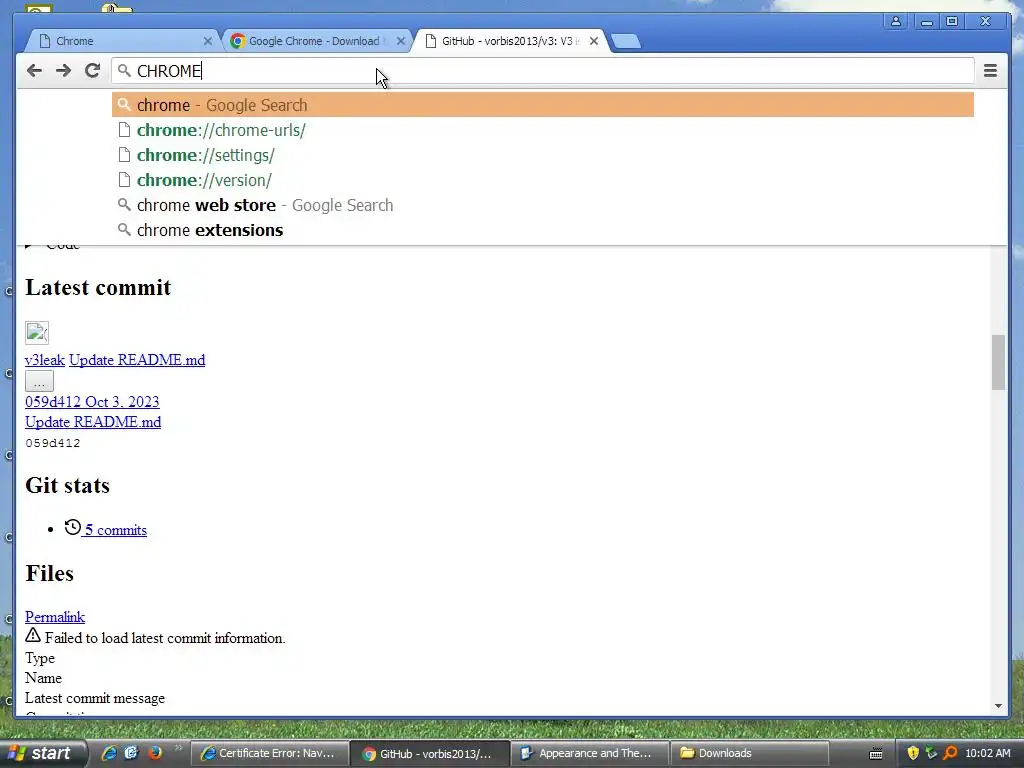The image size is (1024, 768).
Task: Select the chrome://version/ suggestion
Action: tap(543, 180)
